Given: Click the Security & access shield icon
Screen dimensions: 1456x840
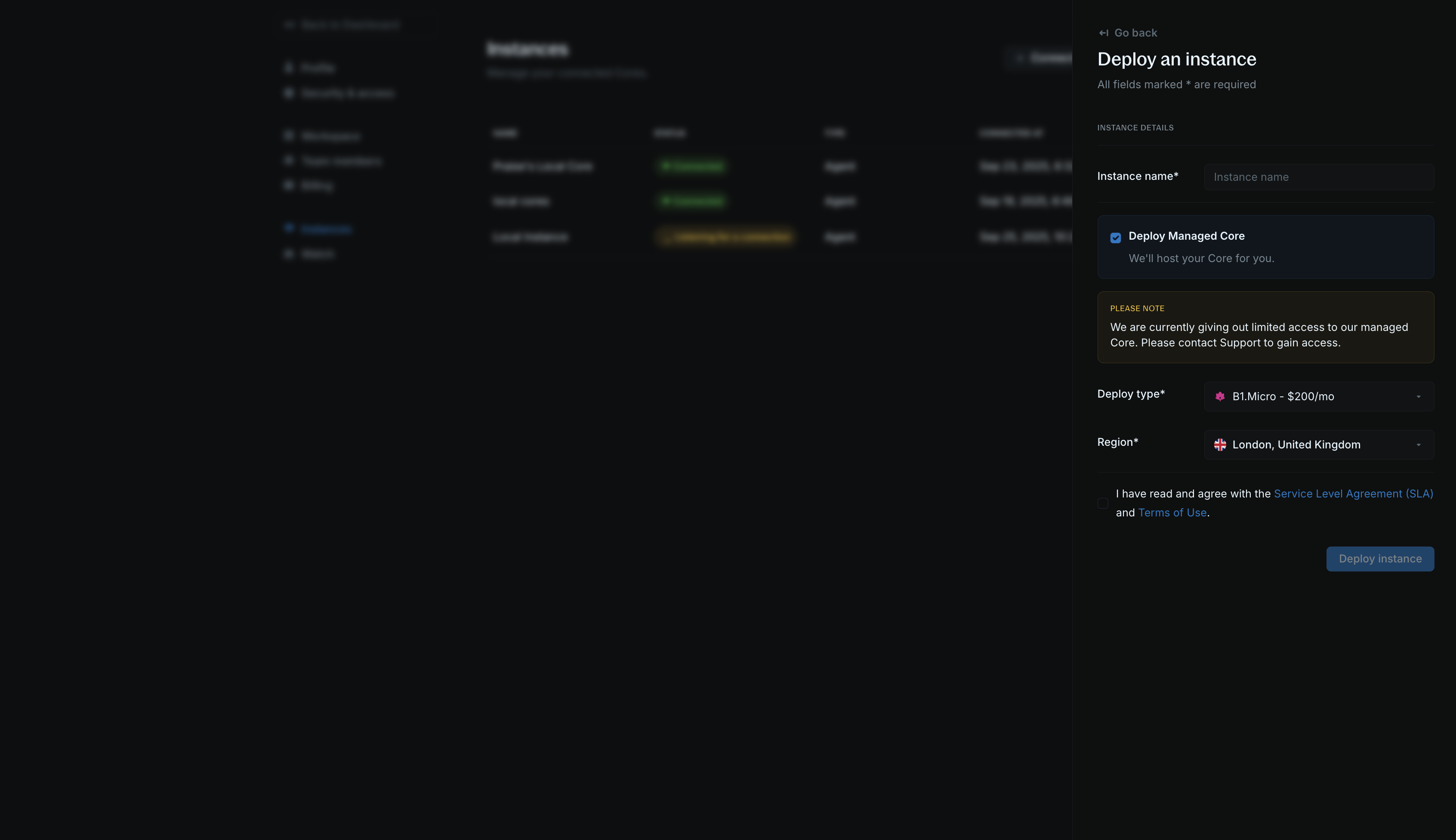Looking at the screenshot, I should pos(290,93).
